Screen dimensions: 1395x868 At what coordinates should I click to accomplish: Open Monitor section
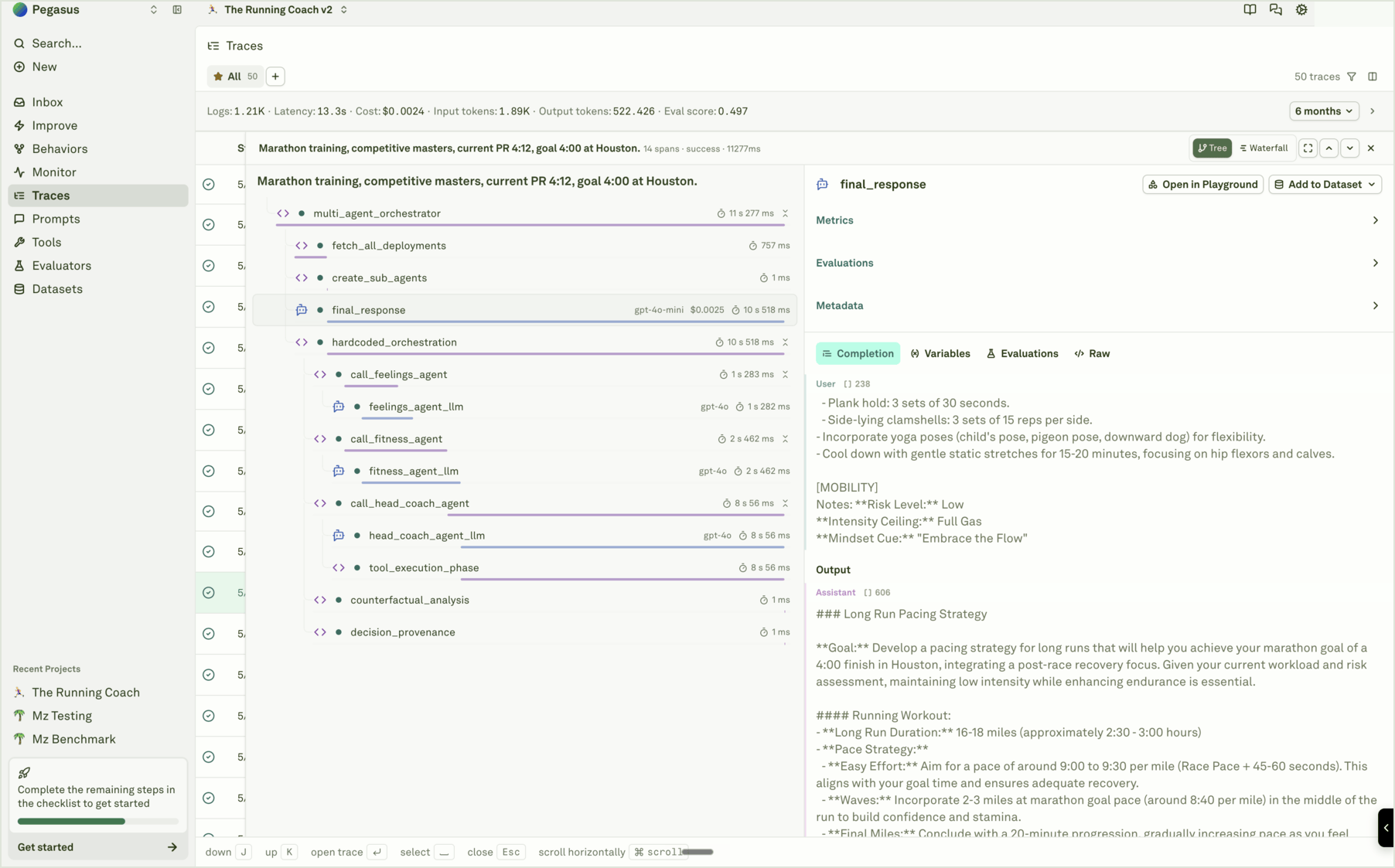click(98, 172)
